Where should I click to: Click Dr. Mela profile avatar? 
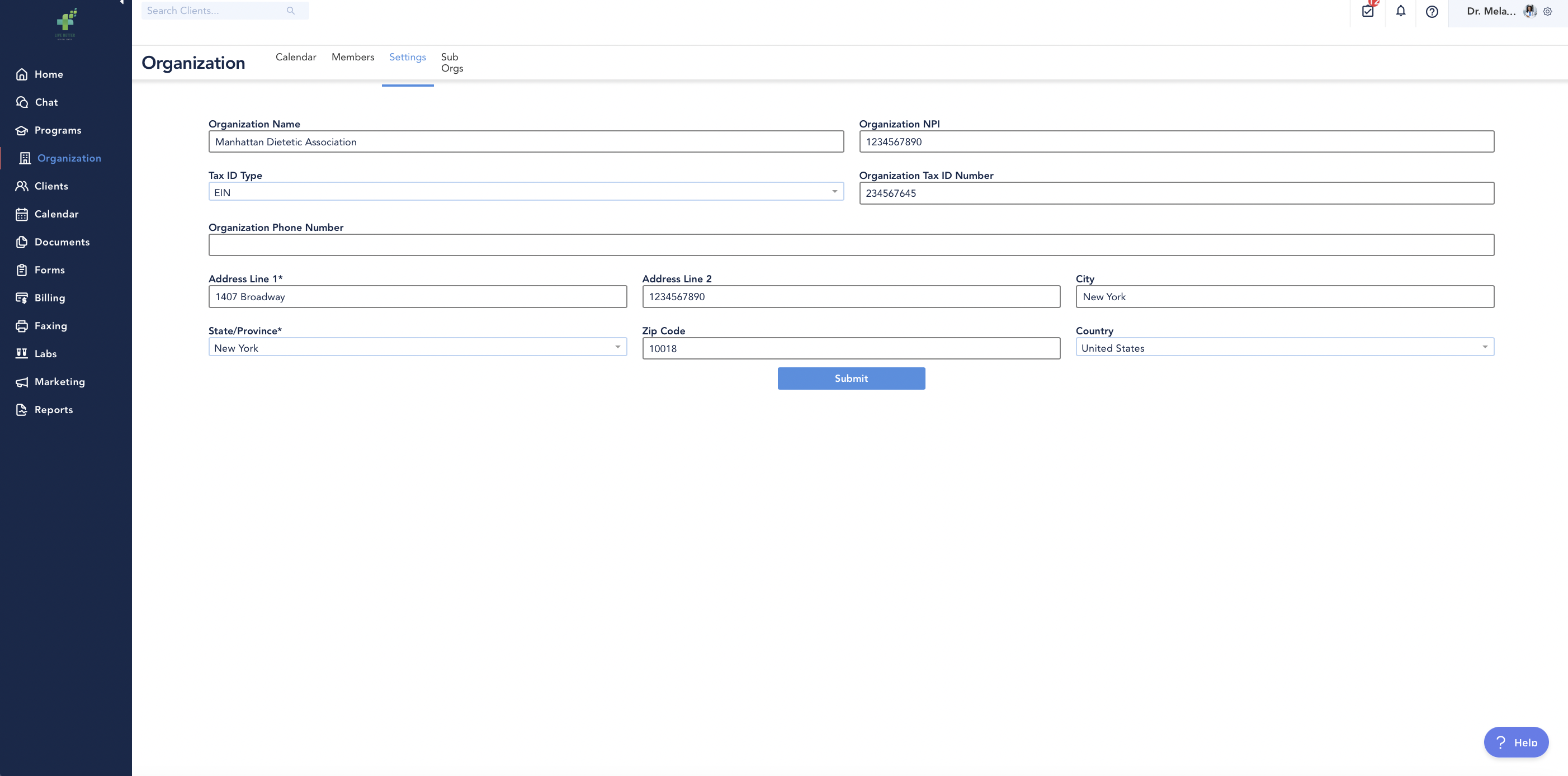click(1529, 11)
